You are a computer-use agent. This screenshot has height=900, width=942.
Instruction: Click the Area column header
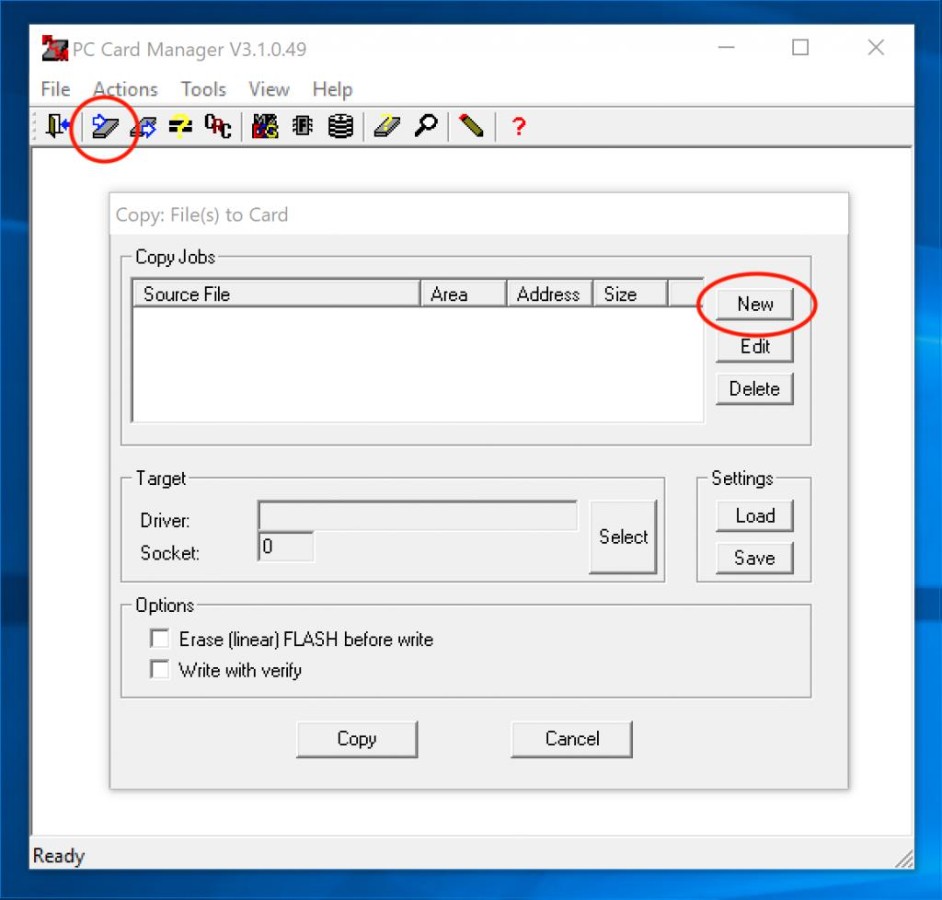click(x=463, y=294)
